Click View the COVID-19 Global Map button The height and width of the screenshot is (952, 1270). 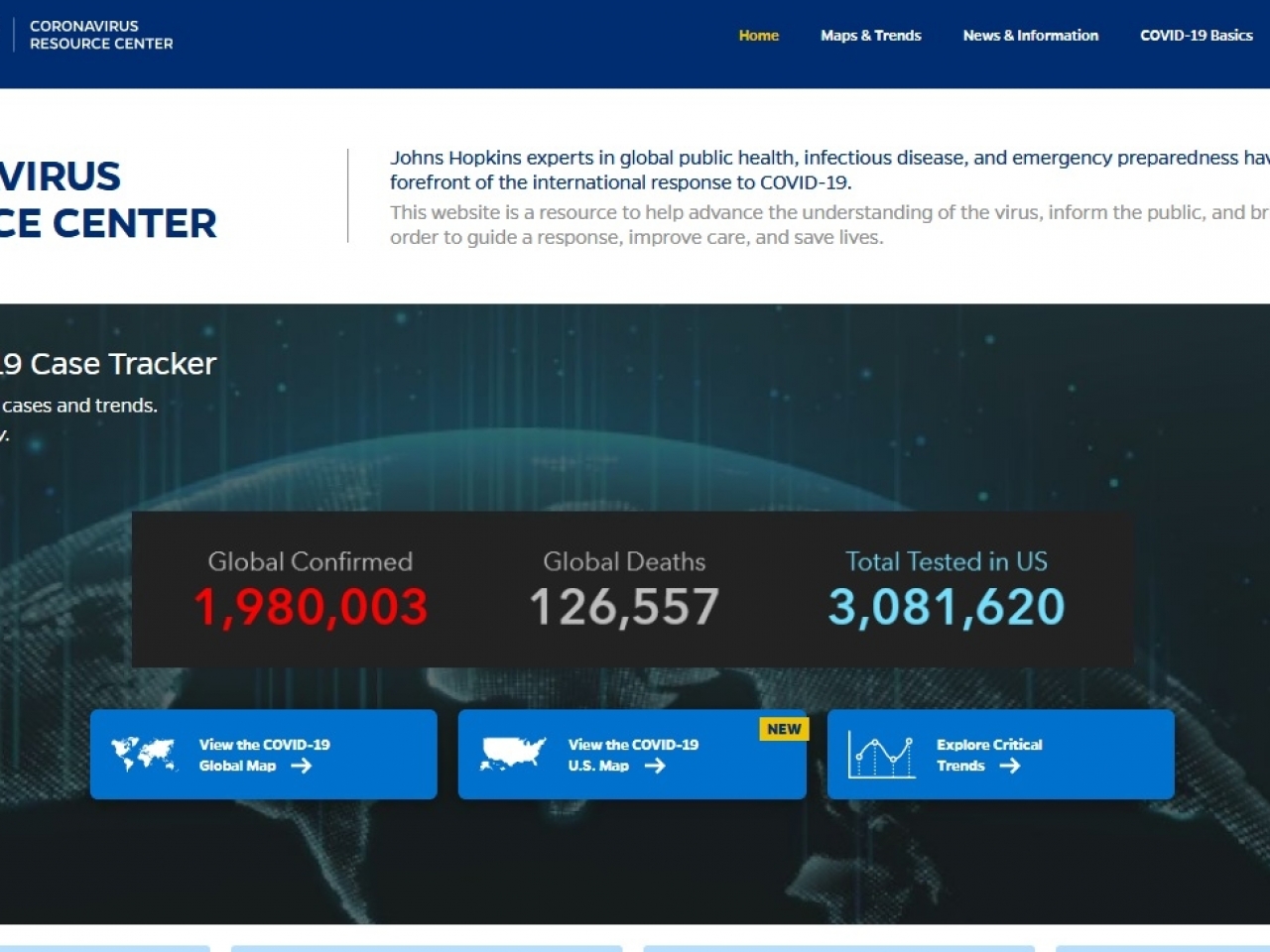pos(263,755)
